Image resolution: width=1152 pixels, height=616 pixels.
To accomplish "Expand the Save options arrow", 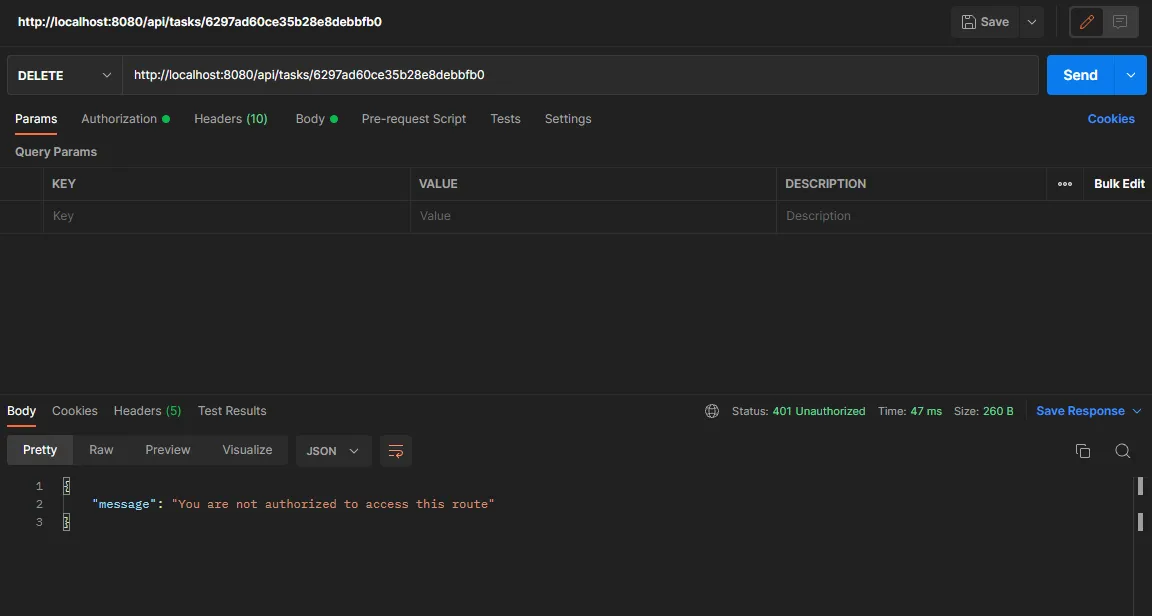I will [1032, 22].
